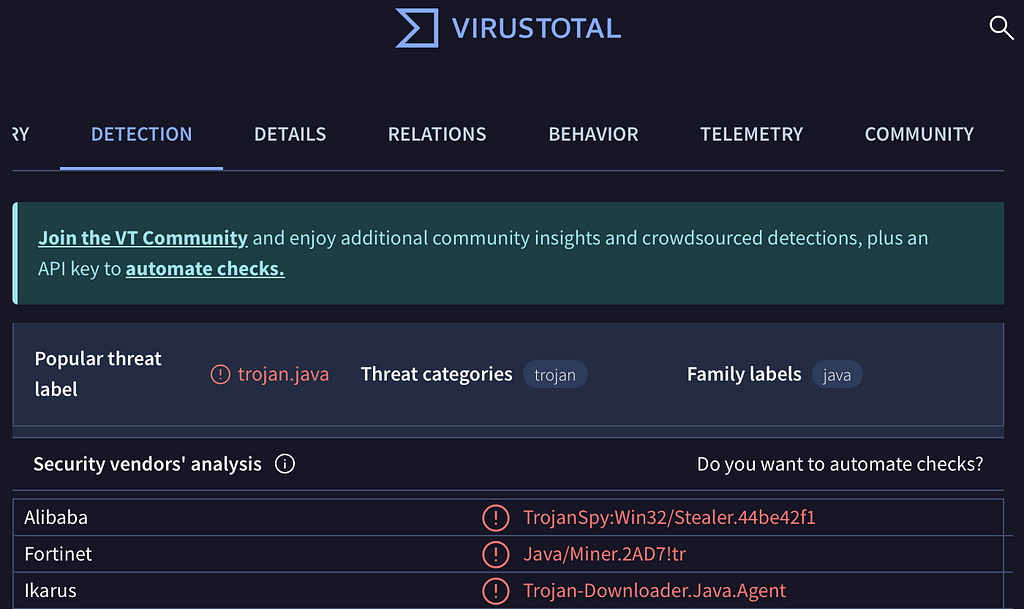
Task: Select the partially visible tab ending in RY
Action: (21, 134)
